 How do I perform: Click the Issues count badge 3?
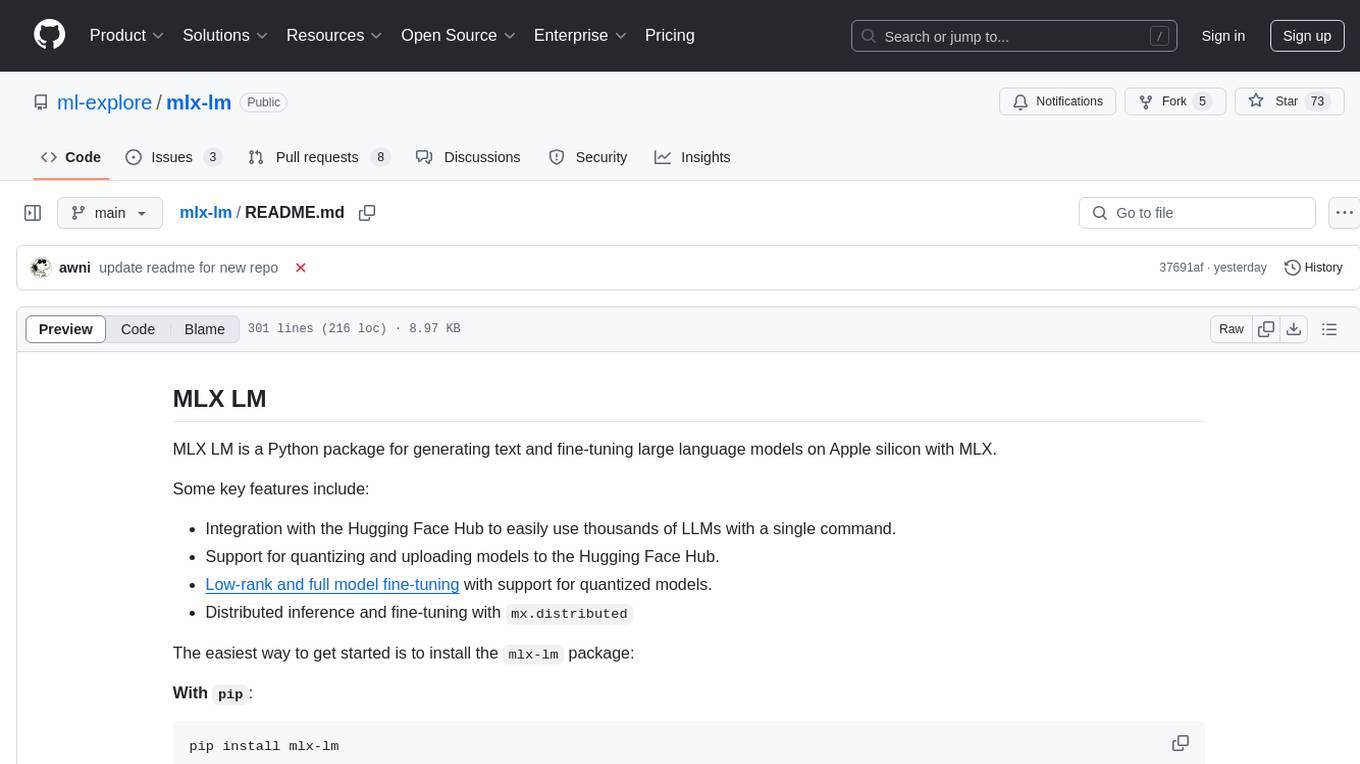(212, 157)
